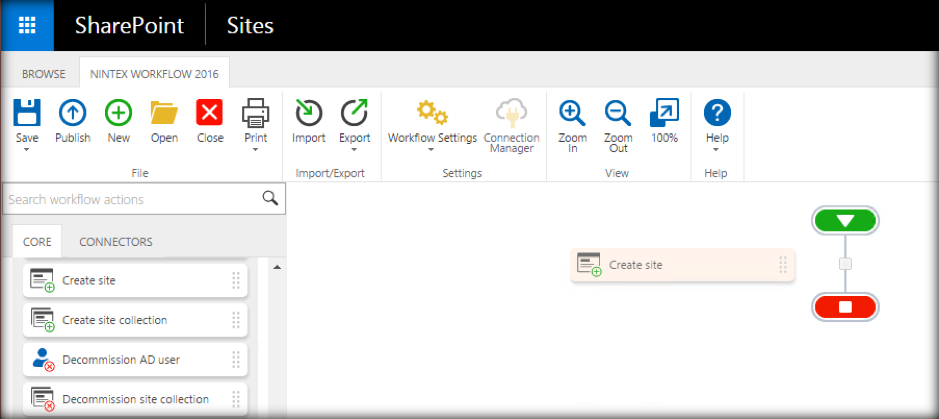The width and height of the screenshot is (939, 419).
Task: Click the Zoom Out magnifier
Action: [618, 113]
